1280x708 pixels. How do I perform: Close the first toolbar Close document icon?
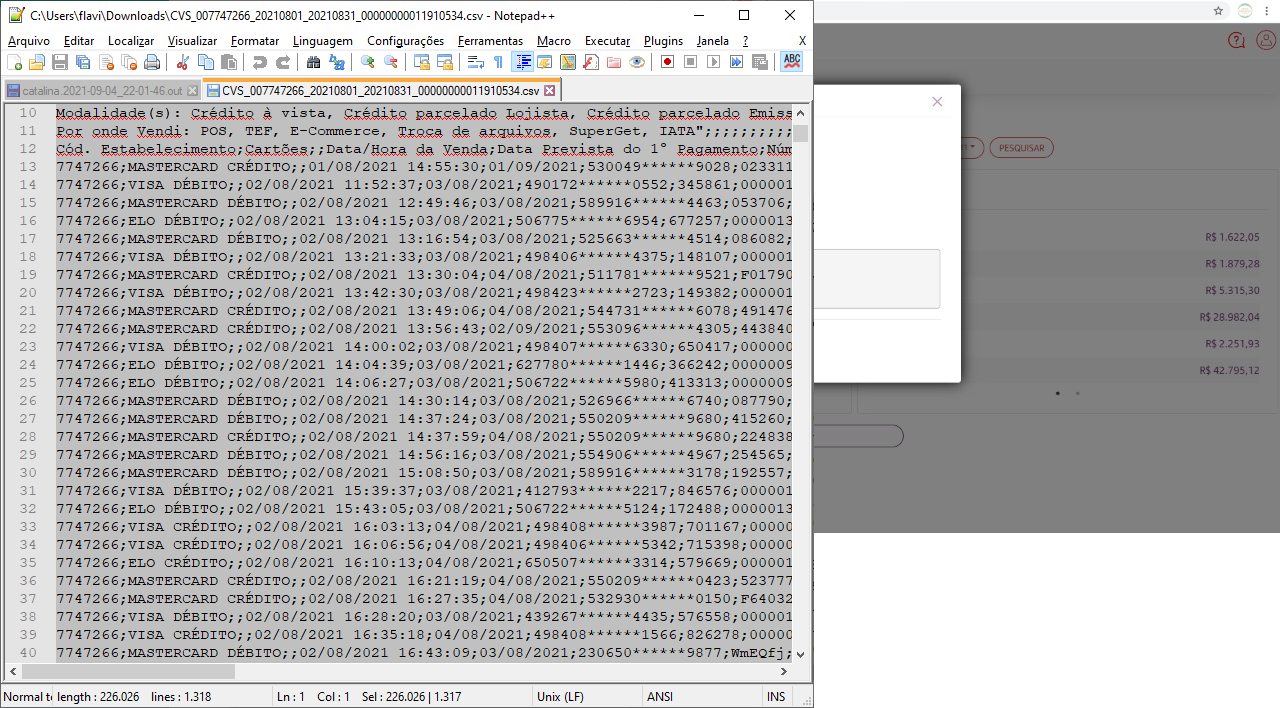click(106, 62)
